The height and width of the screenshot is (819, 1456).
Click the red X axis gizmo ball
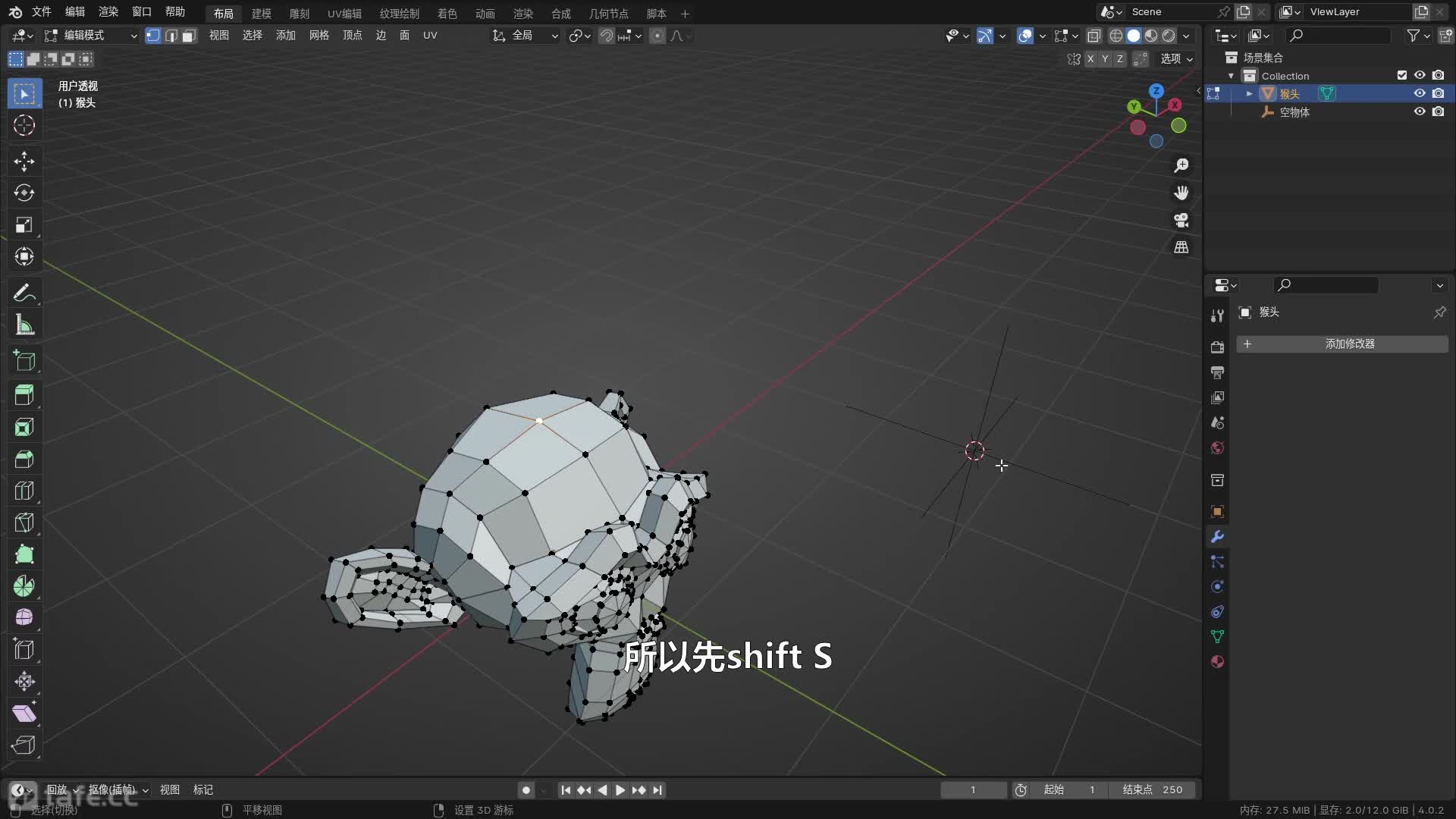[x=1175, y=105]
